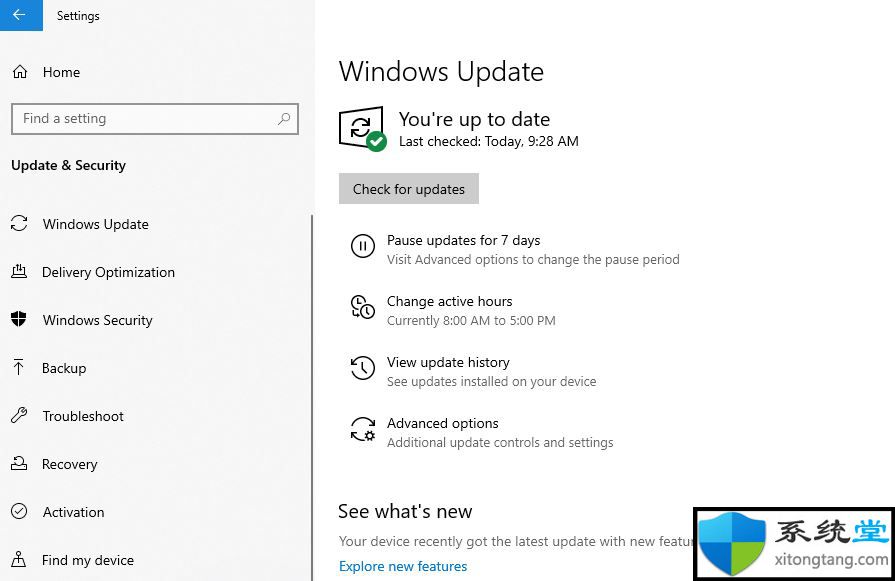Click the update status icon with green check

point(362,129)
